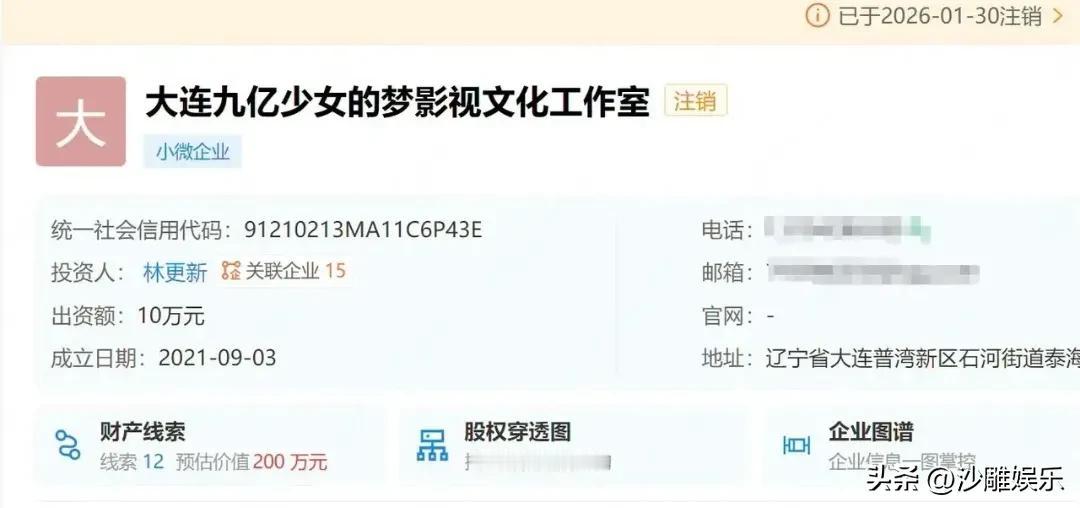Click the 财产线索 chain icon
The image size is (1080, 508).
[68, 445]
